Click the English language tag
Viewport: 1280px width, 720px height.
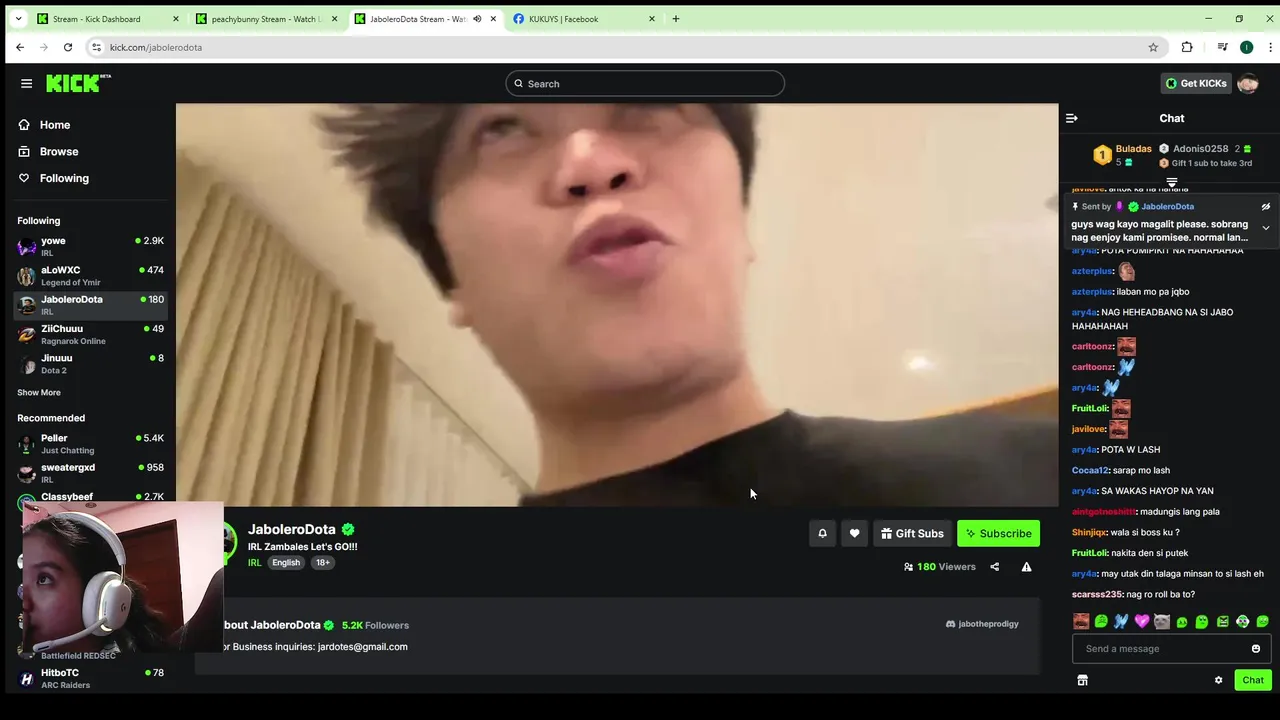pos(286,563)
